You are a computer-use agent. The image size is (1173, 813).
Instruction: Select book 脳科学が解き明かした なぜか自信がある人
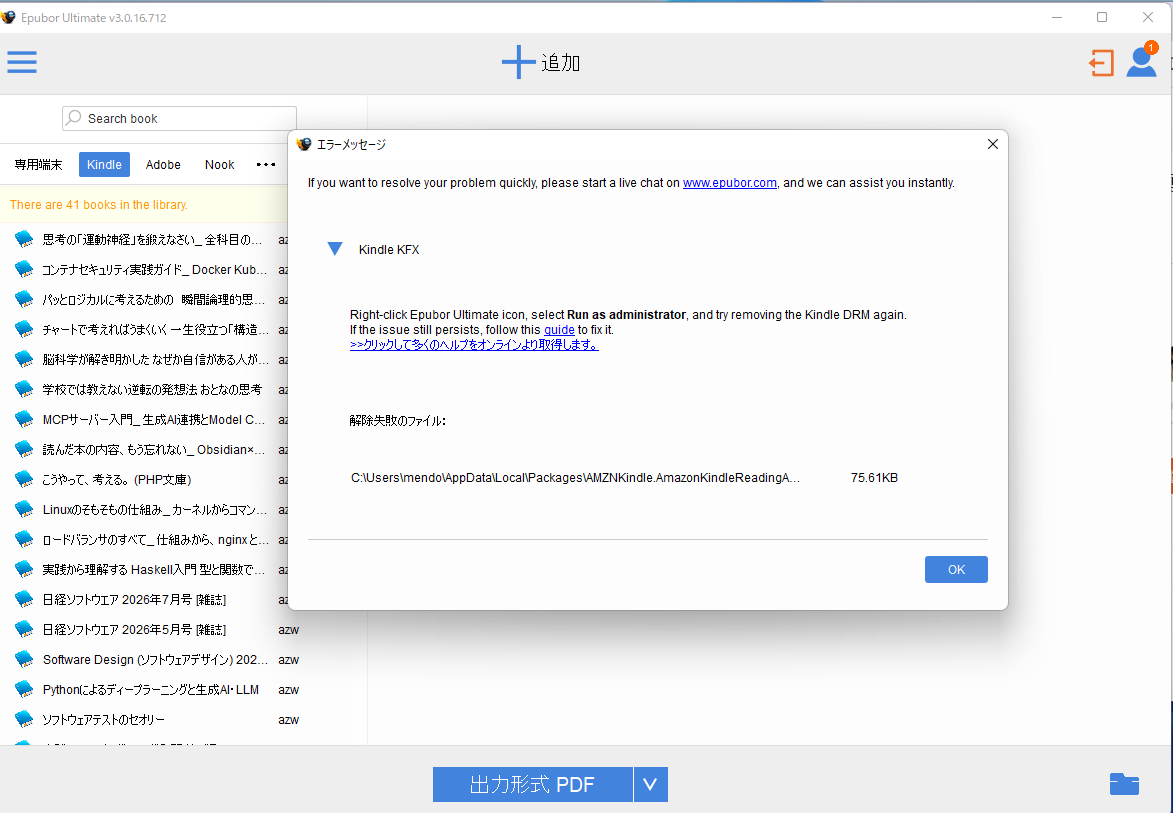coord(156,359)
